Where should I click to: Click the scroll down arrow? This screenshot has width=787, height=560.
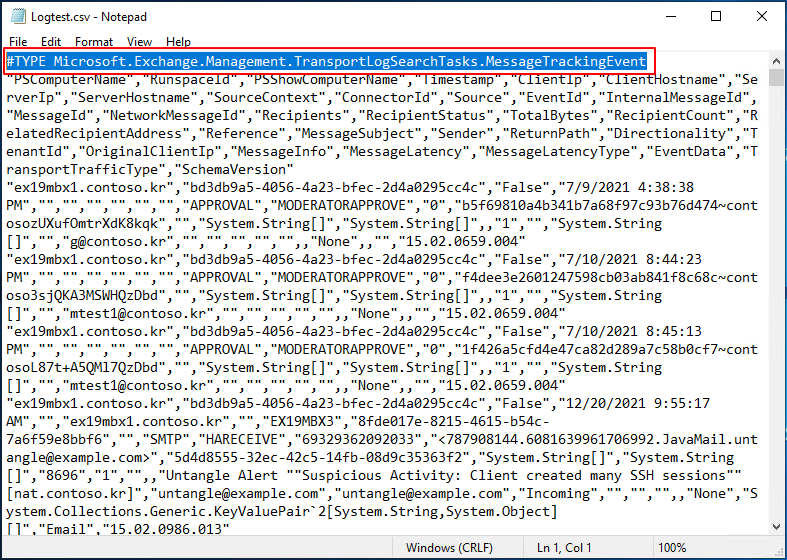click(x=776, y=527)
